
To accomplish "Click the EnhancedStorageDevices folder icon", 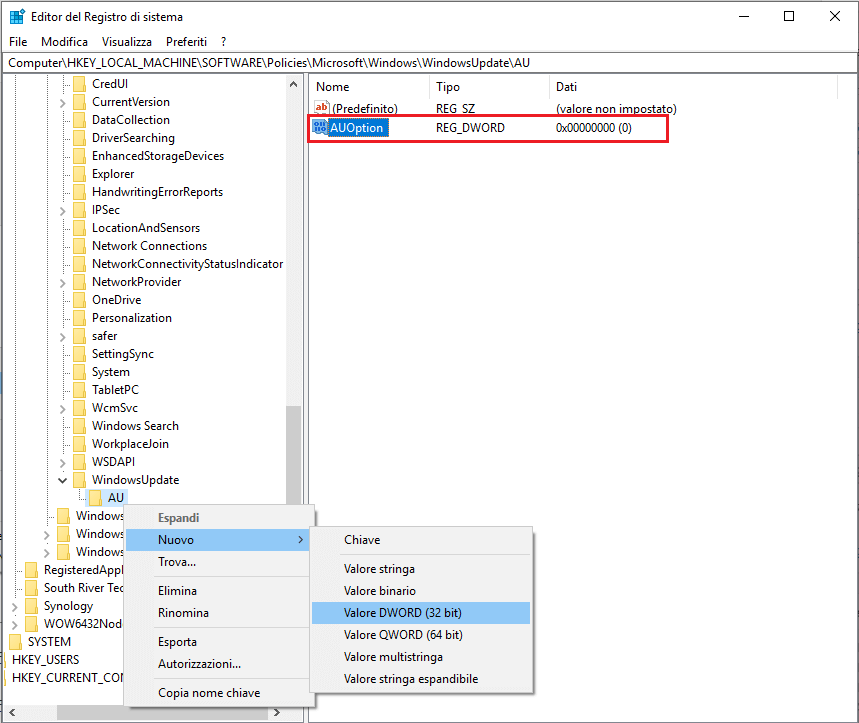I will click(79, 156).
